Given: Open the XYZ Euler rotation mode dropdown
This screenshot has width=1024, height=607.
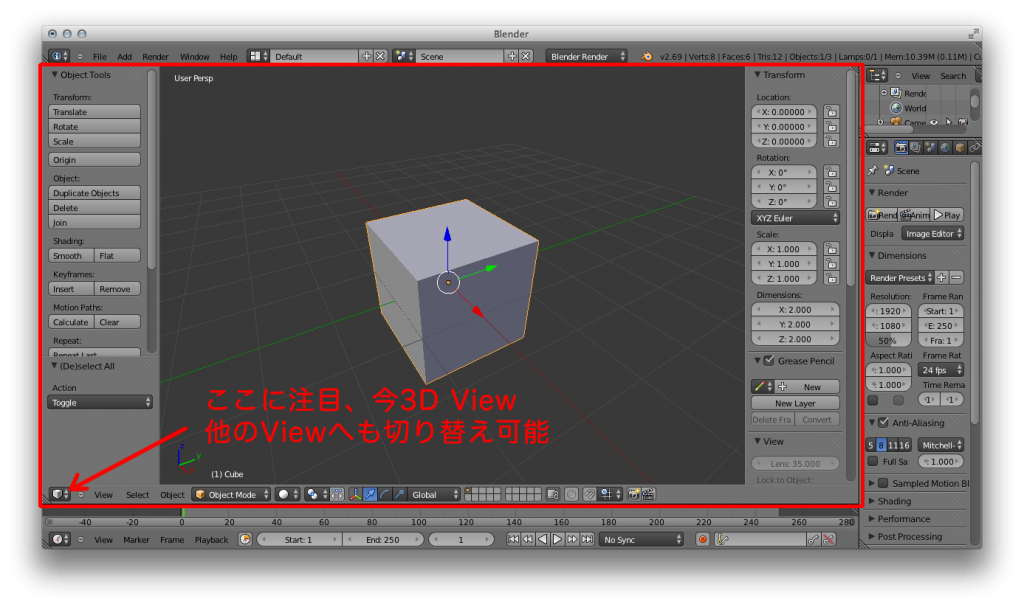Looking at the screenshot, I should pyautogui.click(x=795, y=217).
